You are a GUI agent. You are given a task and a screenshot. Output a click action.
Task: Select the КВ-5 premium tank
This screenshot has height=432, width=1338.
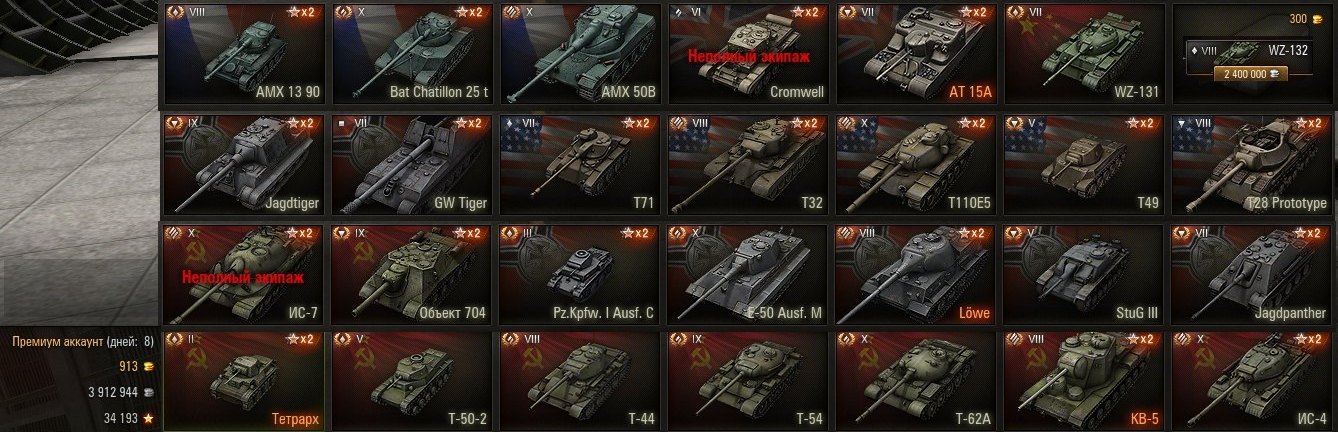tap(1083, 380)
